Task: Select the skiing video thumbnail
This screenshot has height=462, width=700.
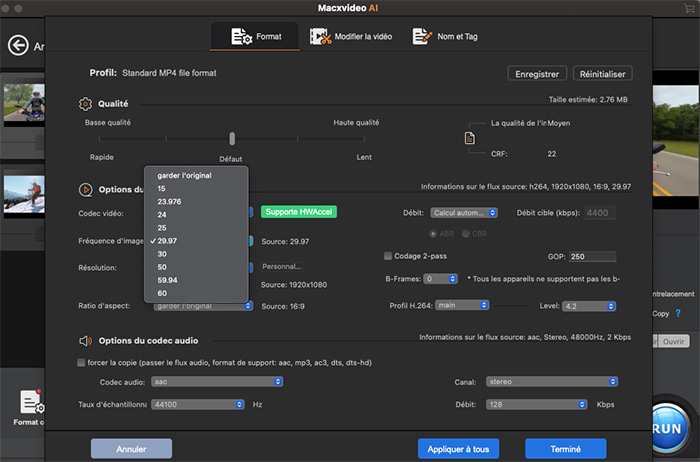Action: click(24, 194)
